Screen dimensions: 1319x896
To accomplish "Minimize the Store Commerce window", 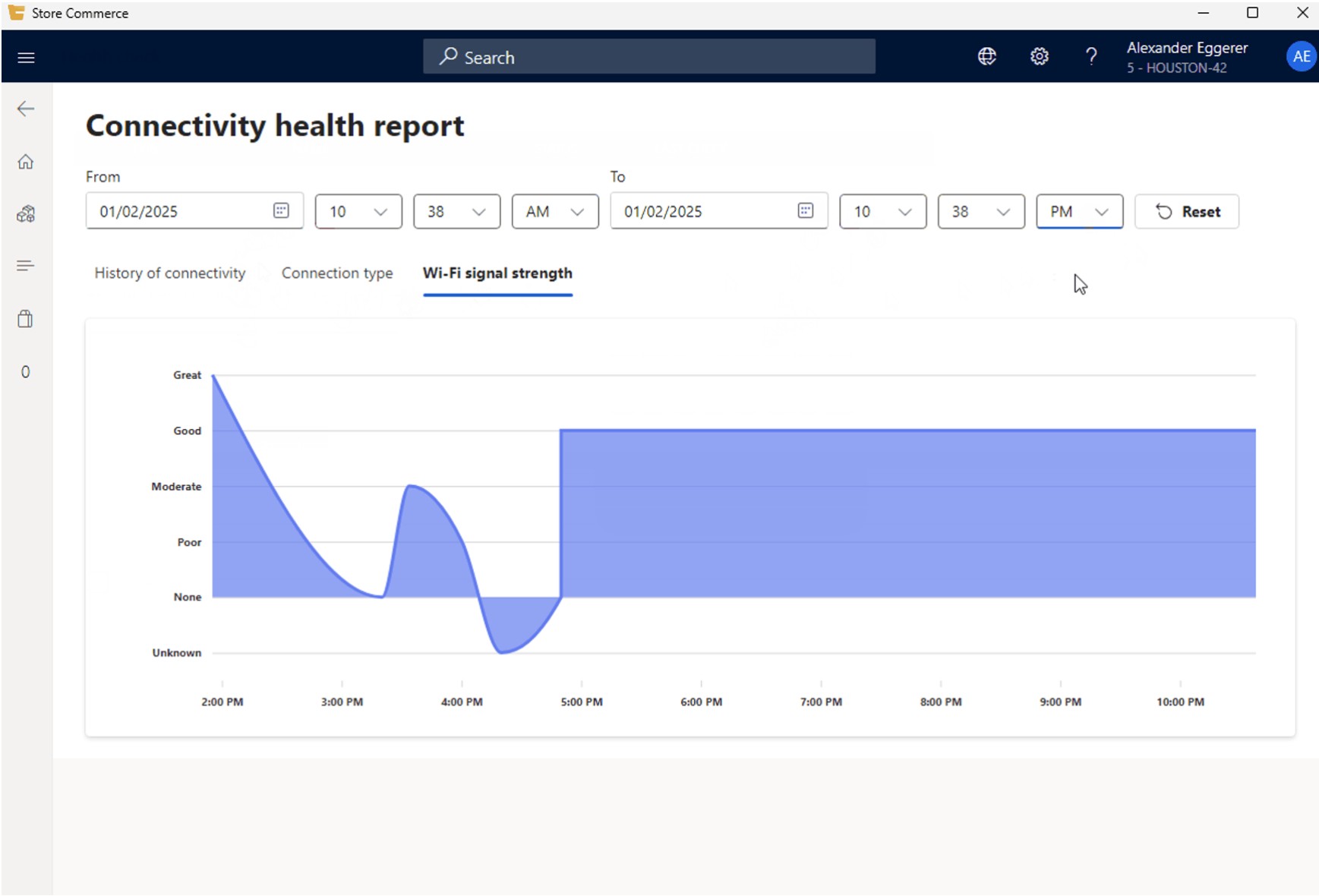I will click(x=1203, y=13).
